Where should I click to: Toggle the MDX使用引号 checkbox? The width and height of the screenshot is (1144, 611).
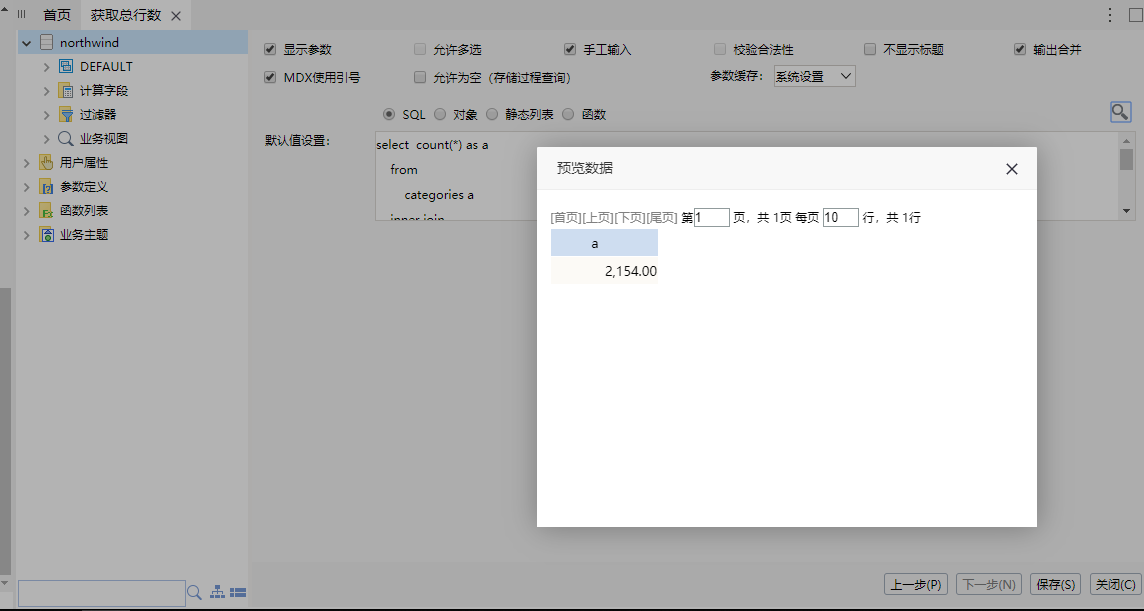click(270, 77)
